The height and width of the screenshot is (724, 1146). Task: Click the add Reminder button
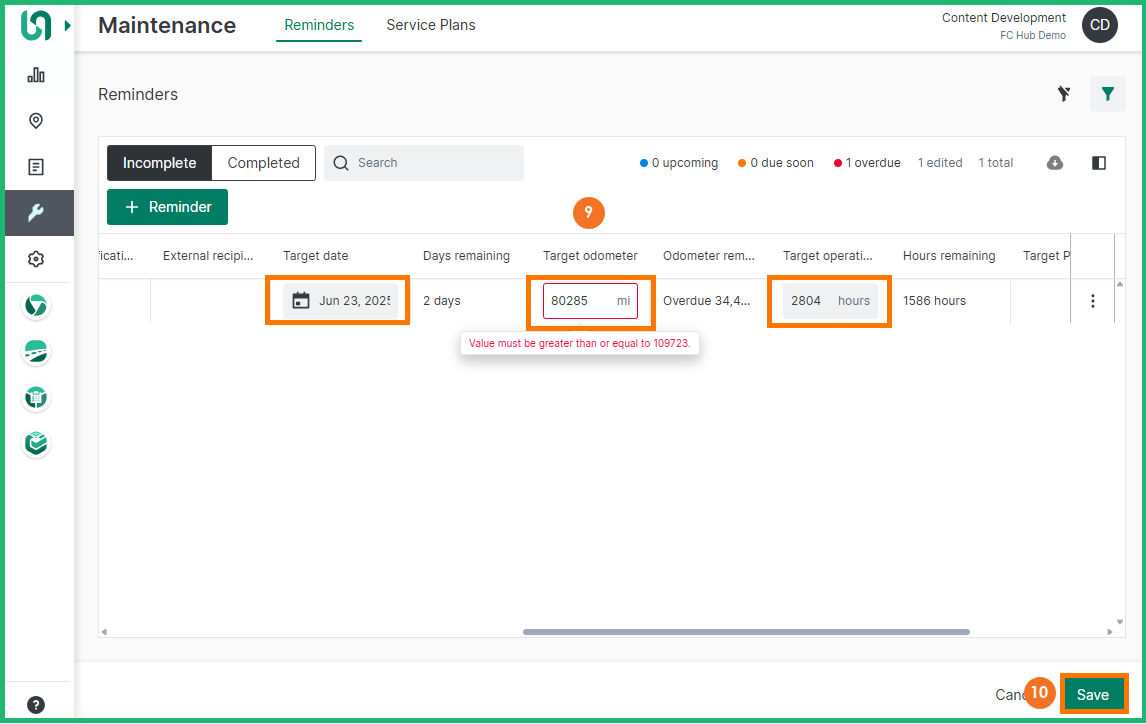click(167, 207)
